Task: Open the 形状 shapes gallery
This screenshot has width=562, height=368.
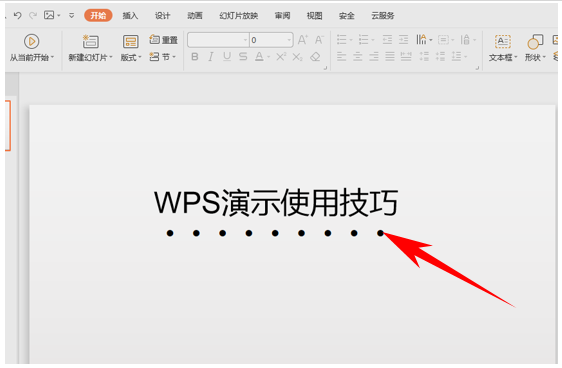Action: 535,48
